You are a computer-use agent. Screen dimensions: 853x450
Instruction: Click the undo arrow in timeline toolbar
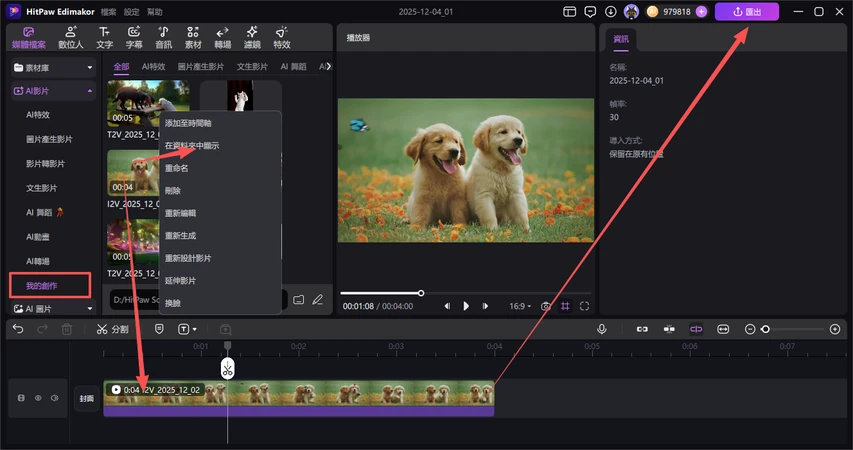pos(18,329)
